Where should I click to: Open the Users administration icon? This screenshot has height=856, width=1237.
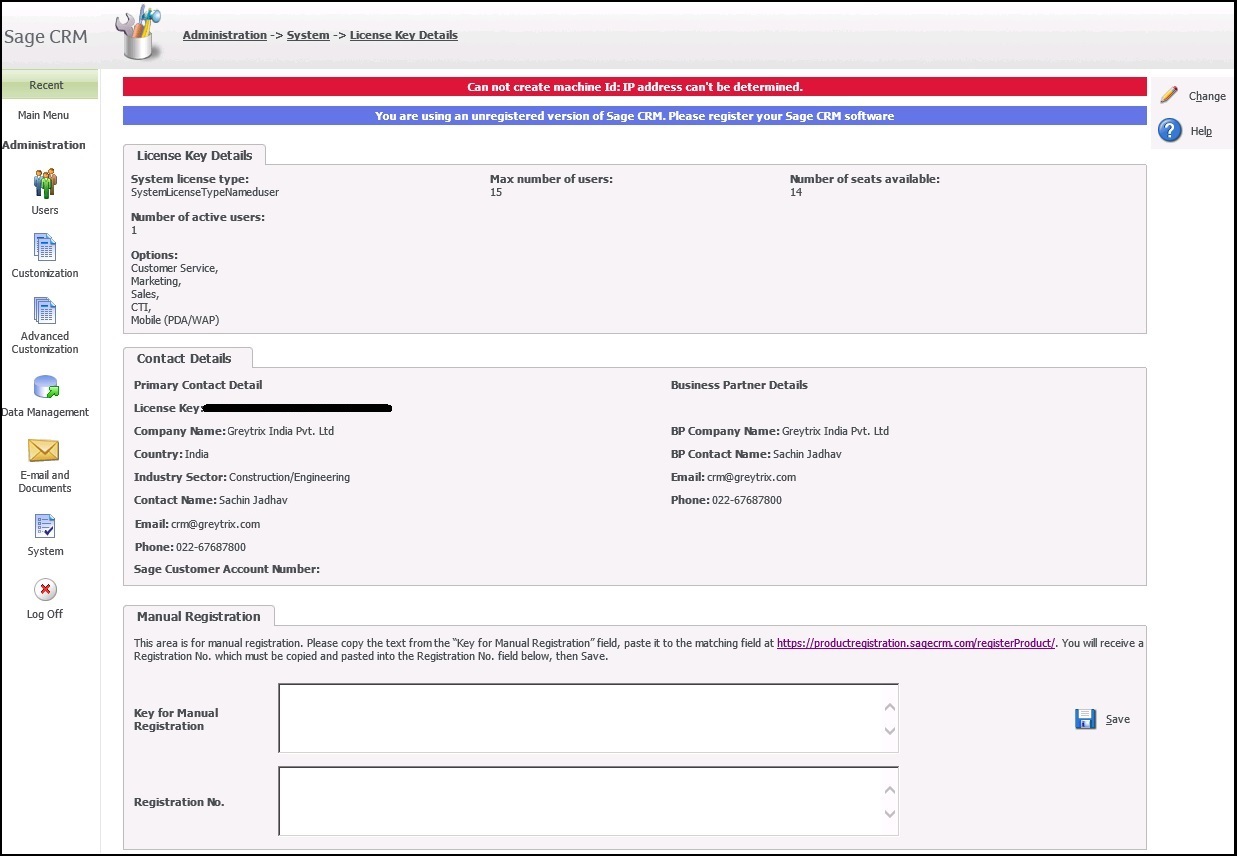click(45, 184)
